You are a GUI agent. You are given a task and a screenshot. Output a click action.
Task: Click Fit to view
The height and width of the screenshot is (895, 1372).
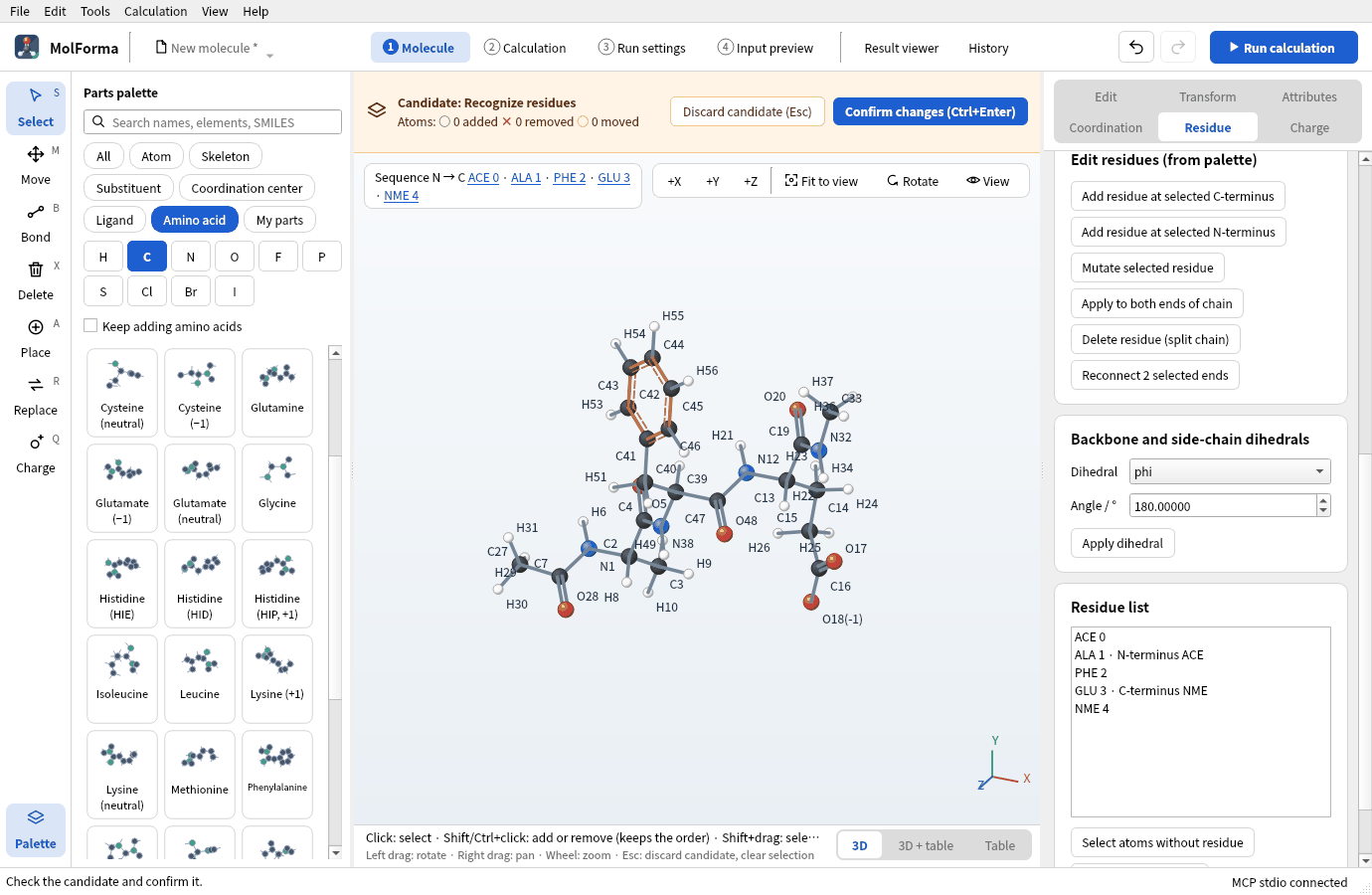(821, 181)
